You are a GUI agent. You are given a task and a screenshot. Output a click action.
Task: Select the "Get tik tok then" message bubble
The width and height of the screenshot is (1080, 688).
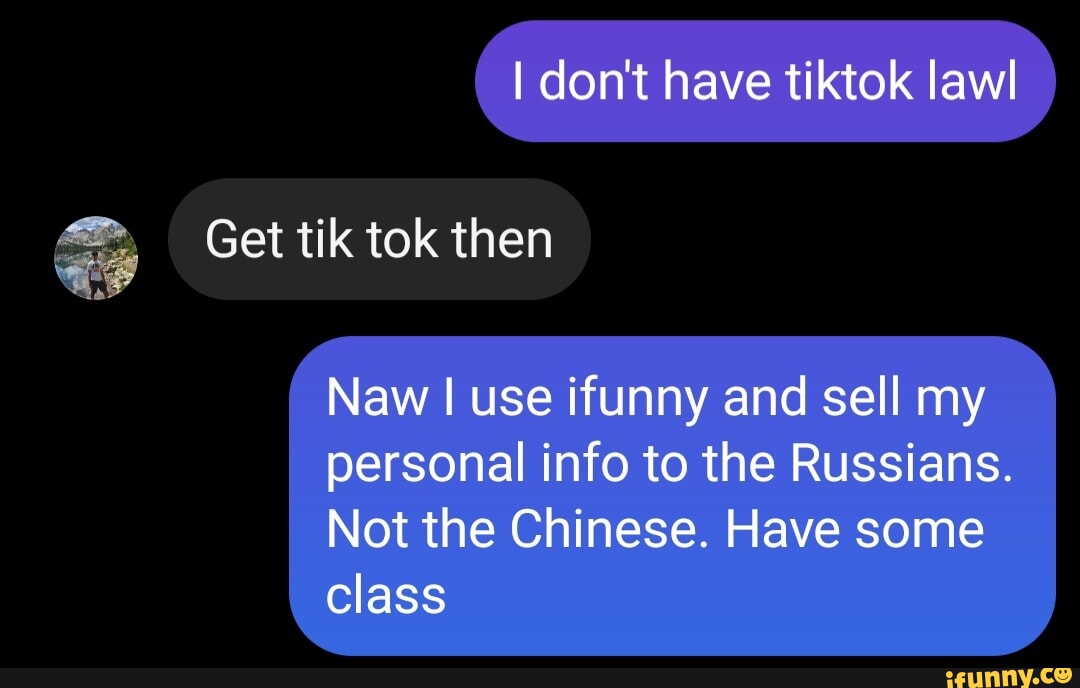tap(379, 239)
